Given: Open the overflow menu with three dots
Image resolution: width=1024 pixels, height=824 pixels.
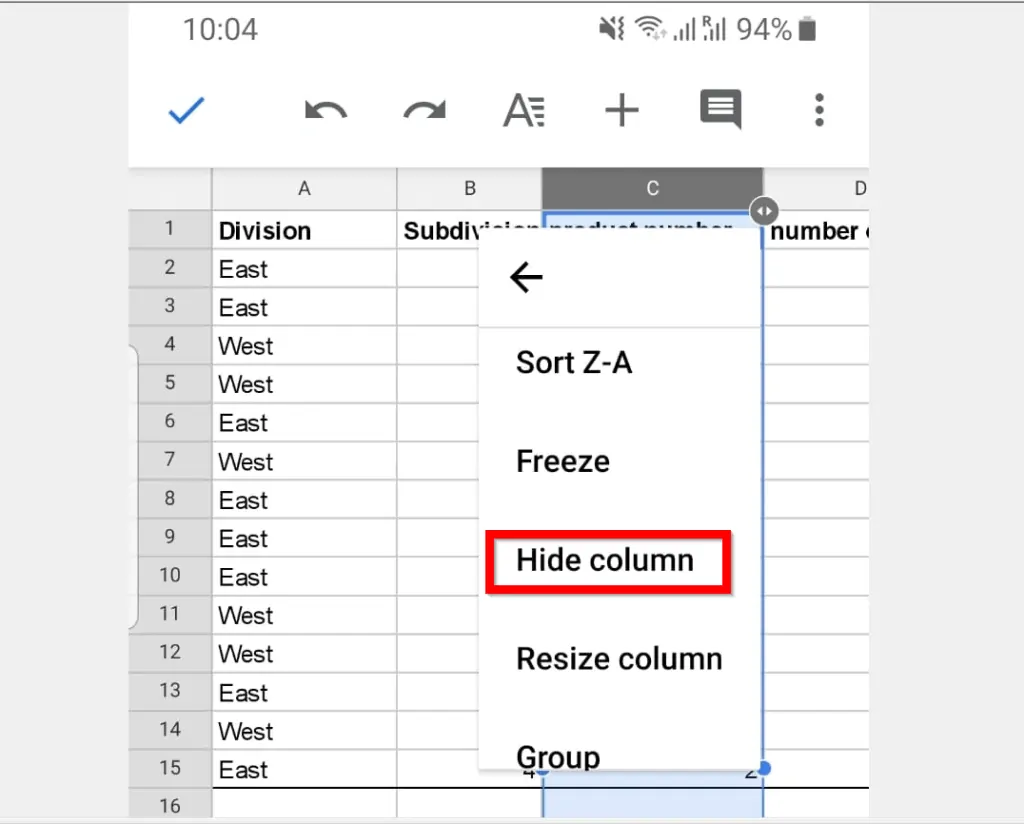Looking at the screenshot, I should [x=818, y=111].
